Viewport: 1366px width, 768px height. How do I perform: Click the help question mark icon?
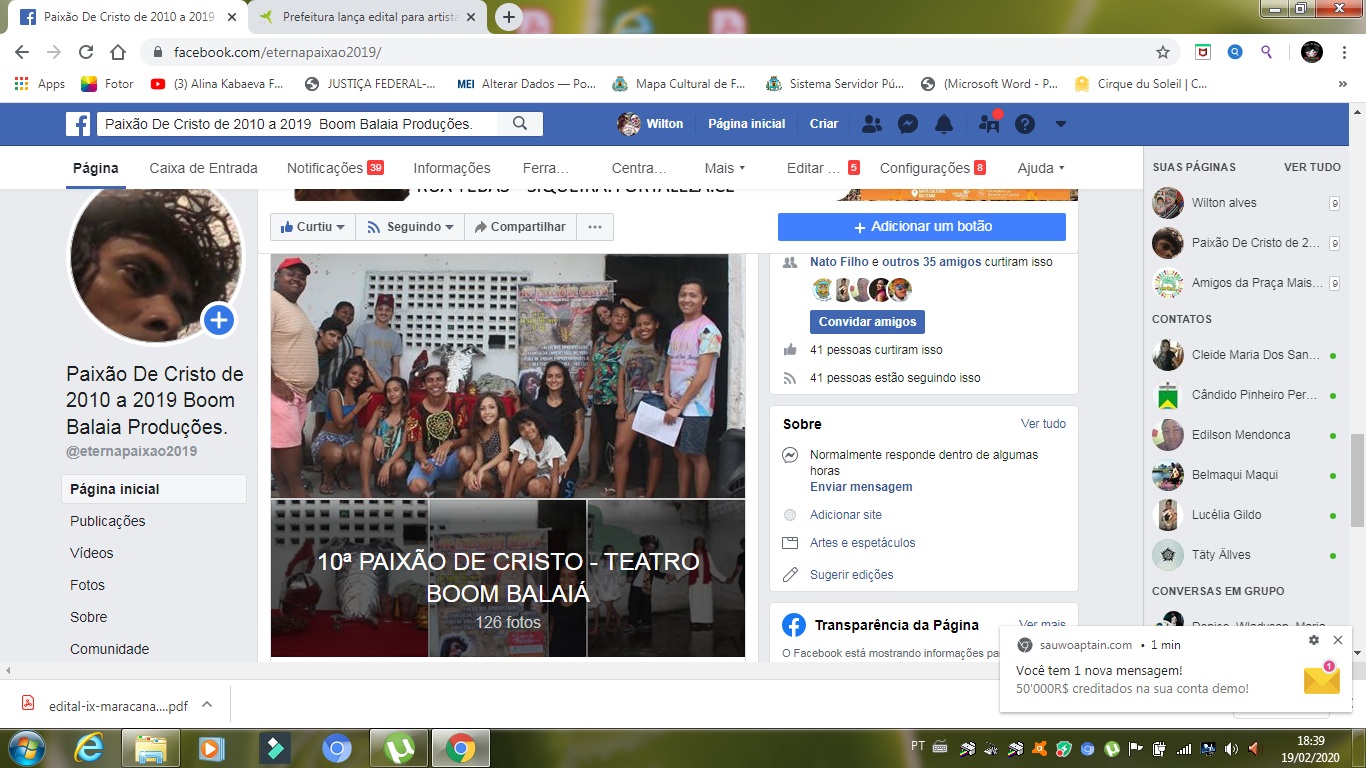[x=1024, y=124]
